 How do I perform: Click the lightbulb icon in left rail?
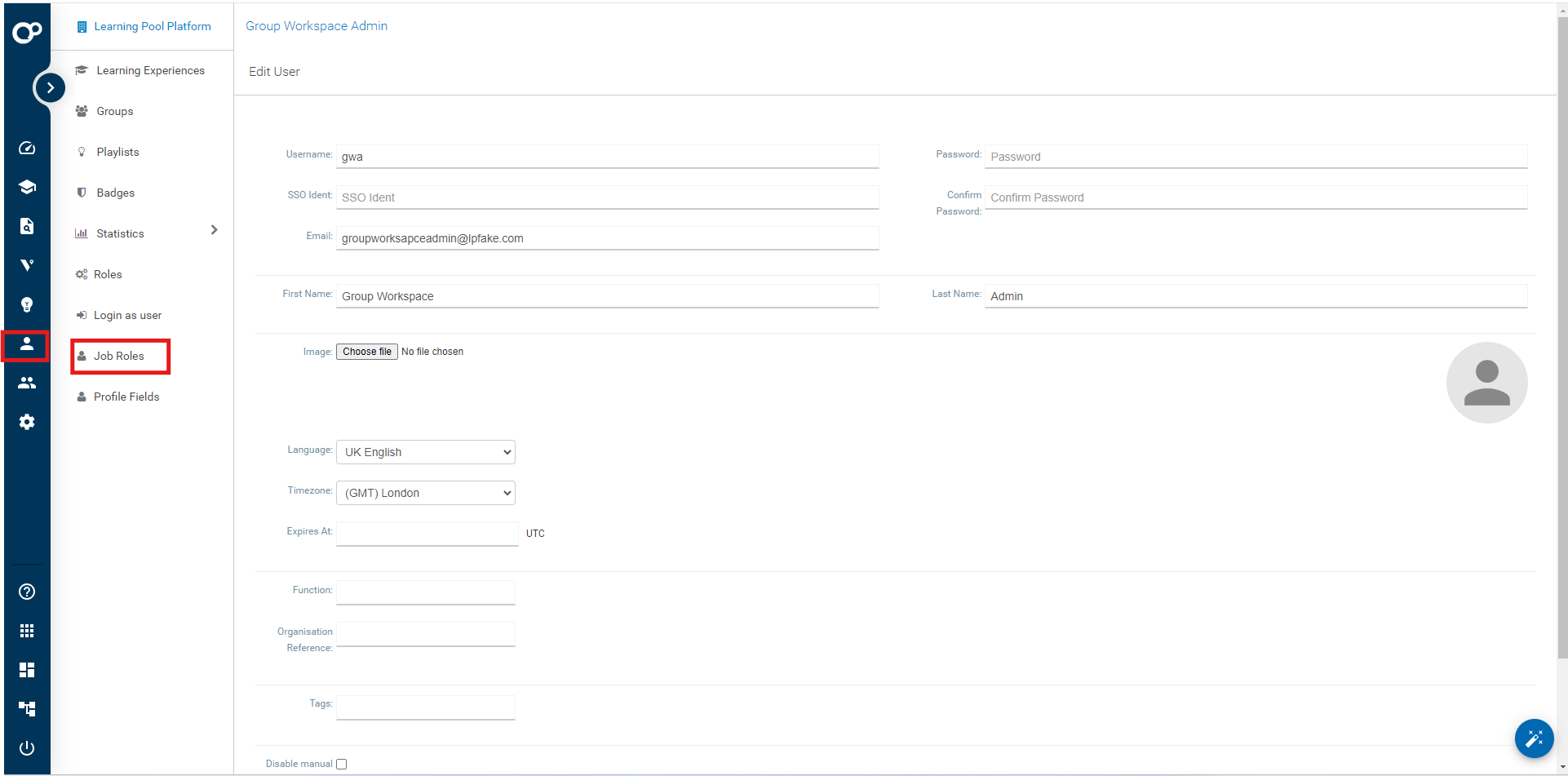27,304
